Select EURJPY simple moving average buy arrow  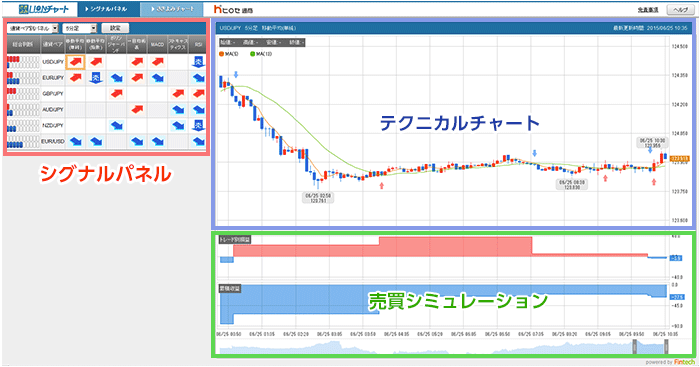pyautogui.click(x=75, y=78)
